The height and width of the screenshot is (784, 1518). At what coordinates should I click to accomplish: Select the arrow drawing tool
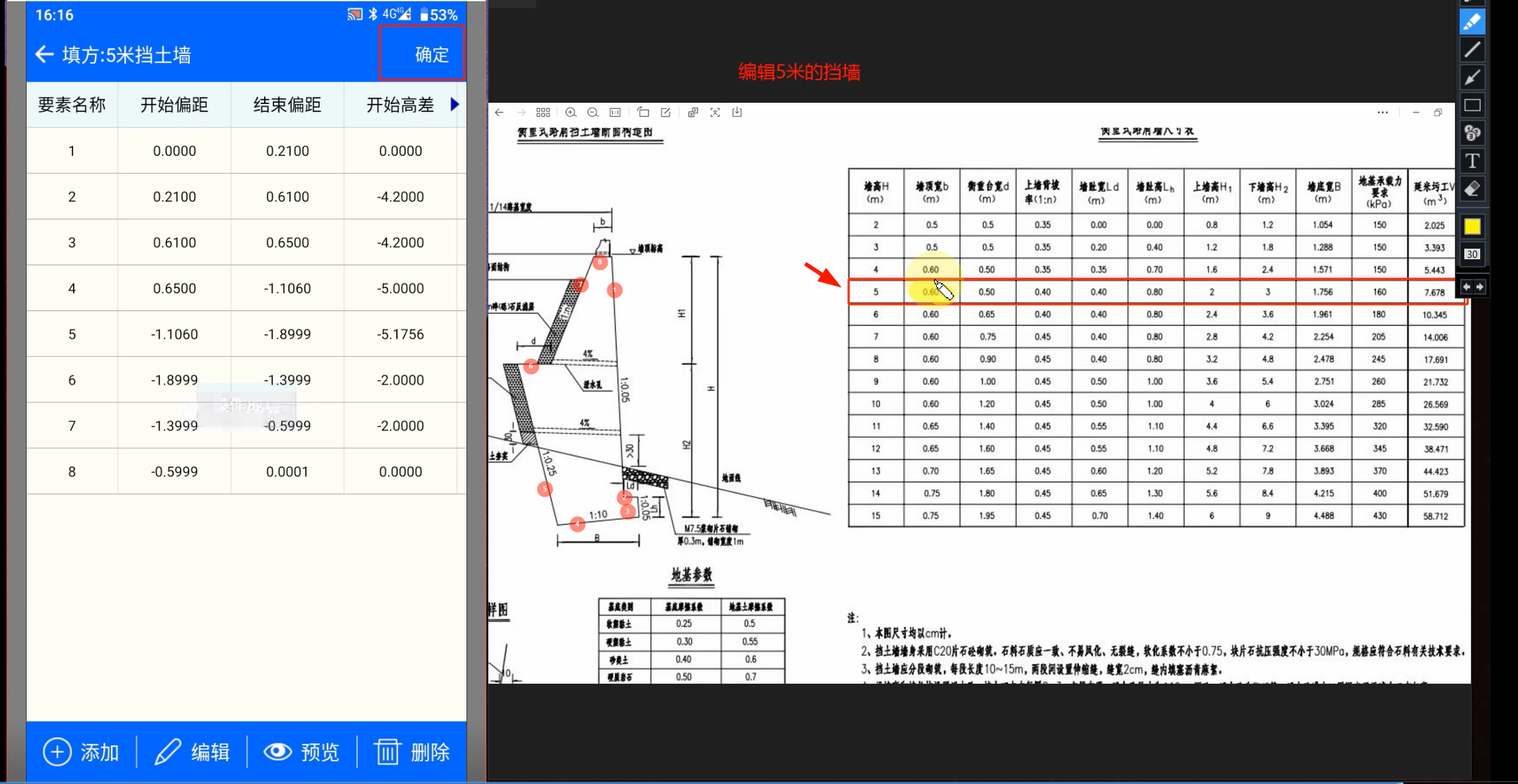tap(1472, 77)
